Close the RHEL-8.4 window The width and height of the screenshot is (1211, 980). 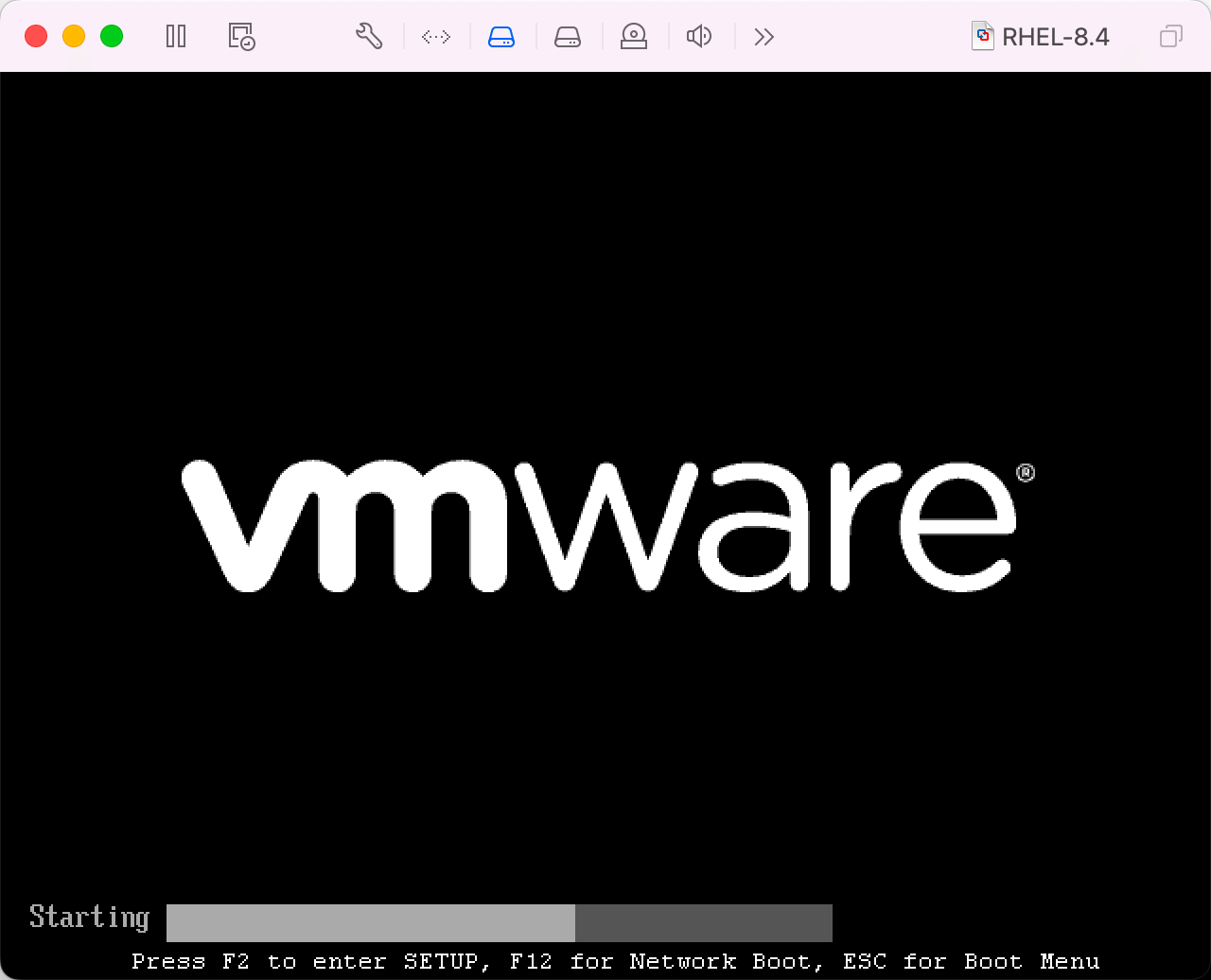[36, 37]
